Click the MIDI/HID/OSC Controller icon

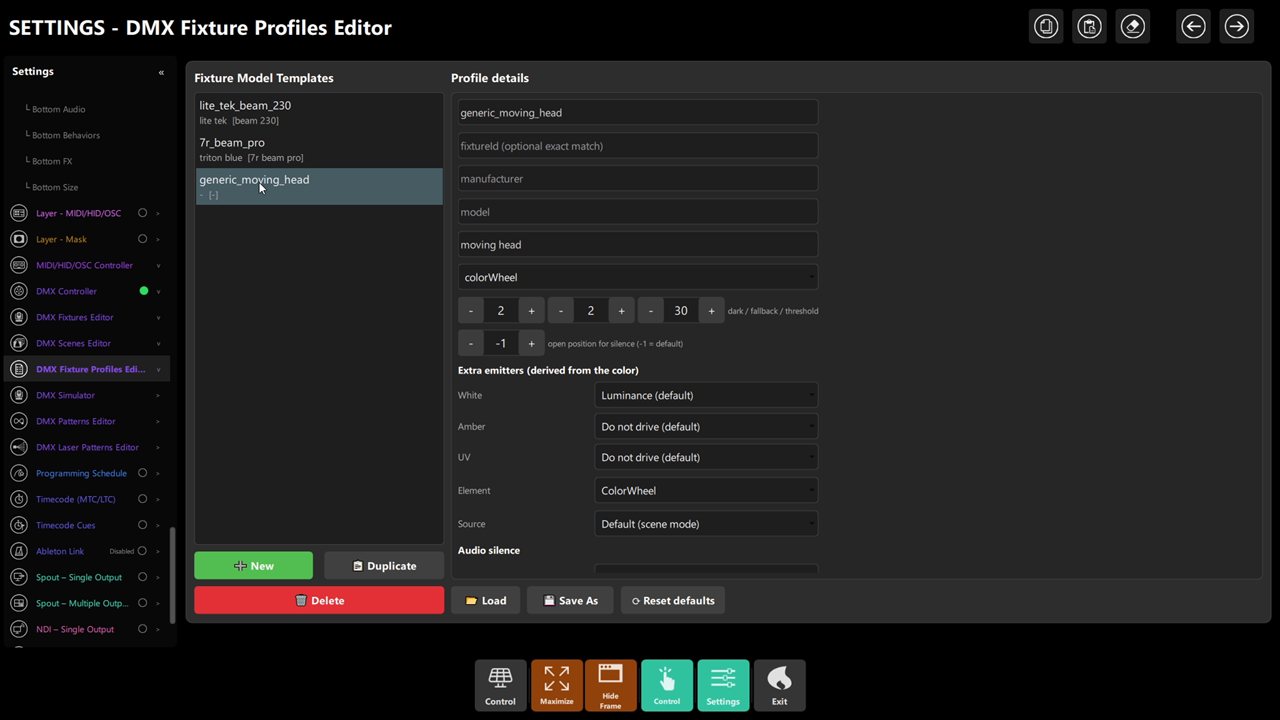tap(18, 265)
